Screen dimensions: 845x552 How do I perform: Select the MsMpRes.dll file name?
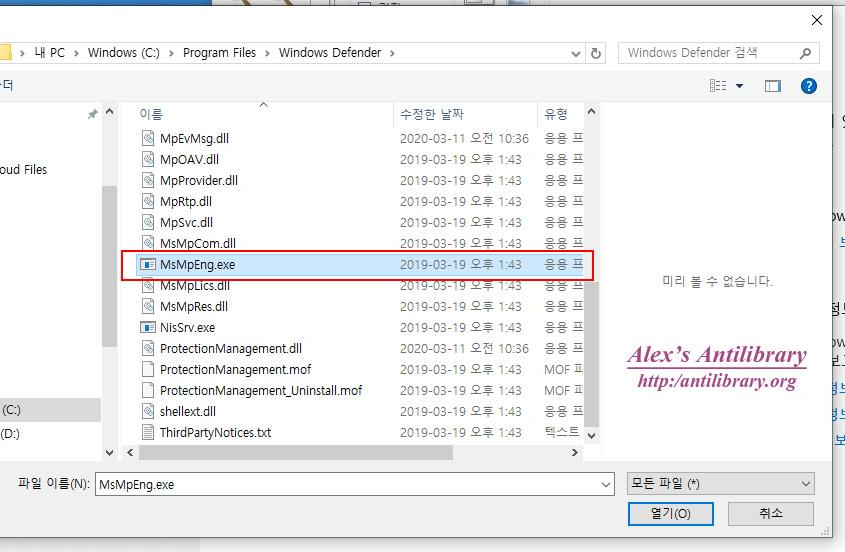pos(194,307)
